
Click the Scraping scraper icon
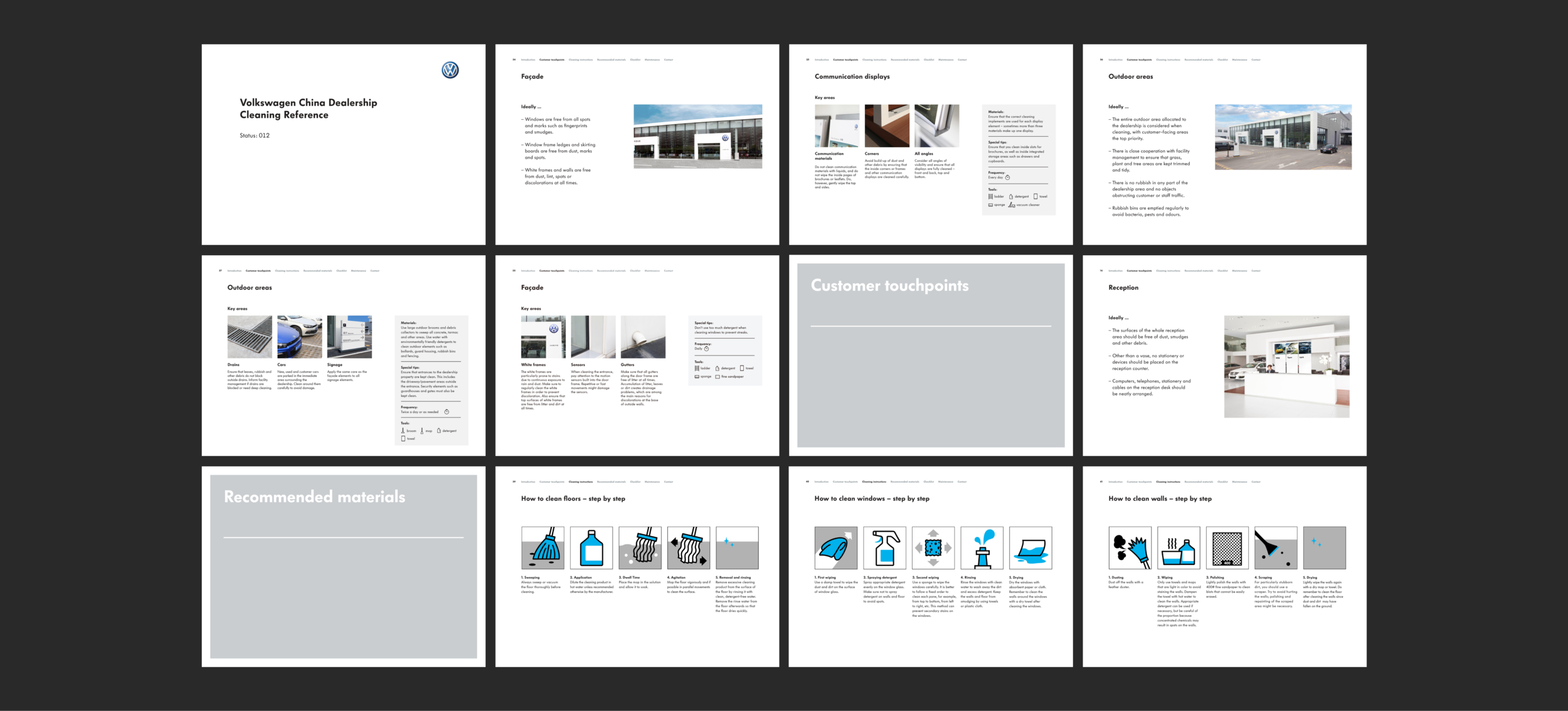tap(1276, 548)
